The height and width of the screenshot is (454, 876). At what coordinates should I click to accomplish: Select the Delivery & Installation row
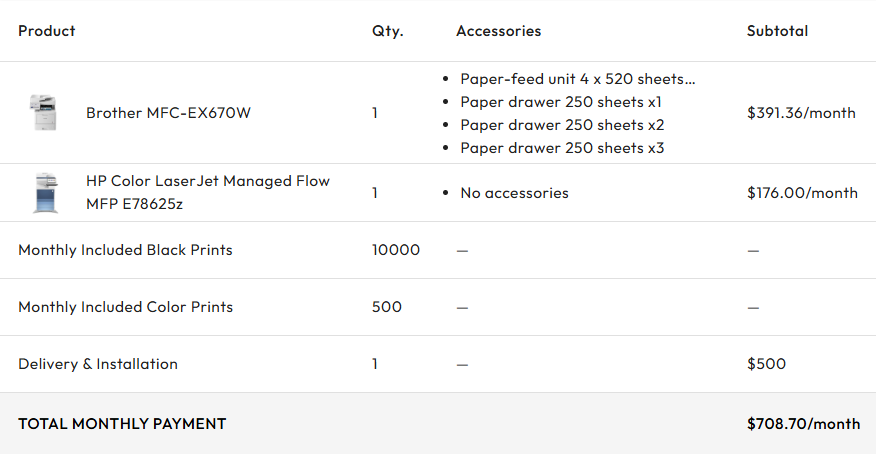438,364
